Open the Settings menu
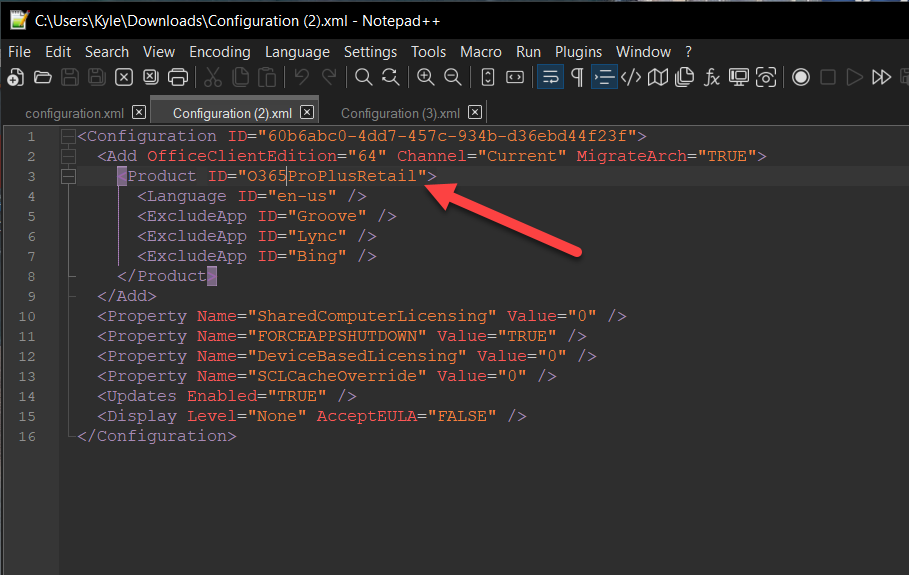The width and height of the screenshot is (909, 575). pyautogui.click(x=370, y=52)
